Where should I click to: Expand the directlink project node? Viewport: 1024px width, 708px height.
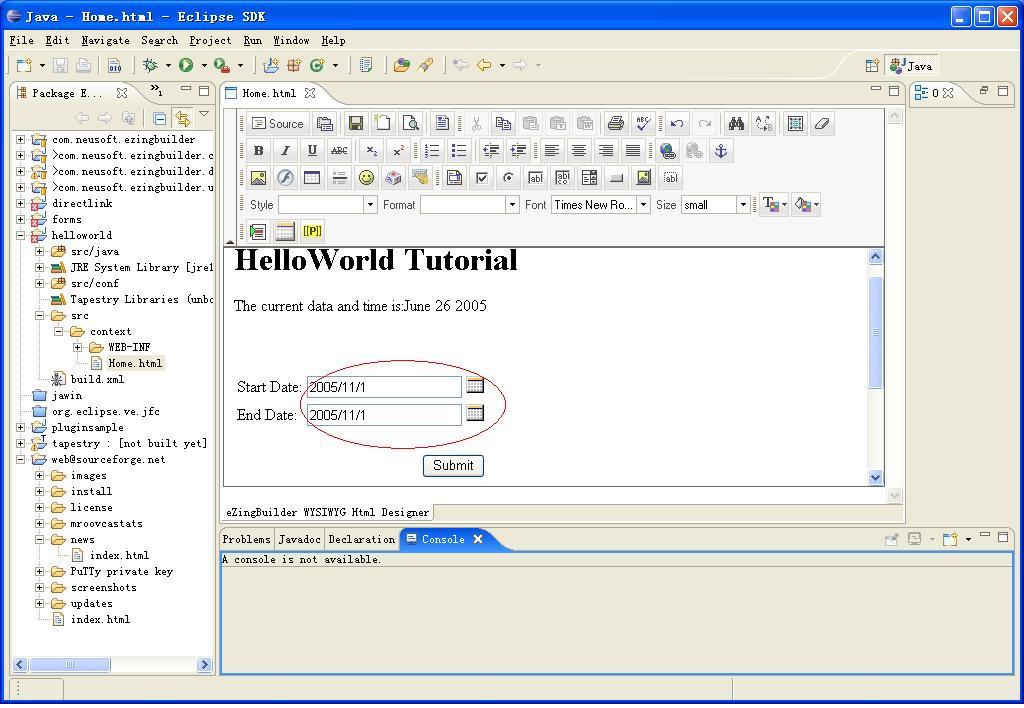point(20,203)
